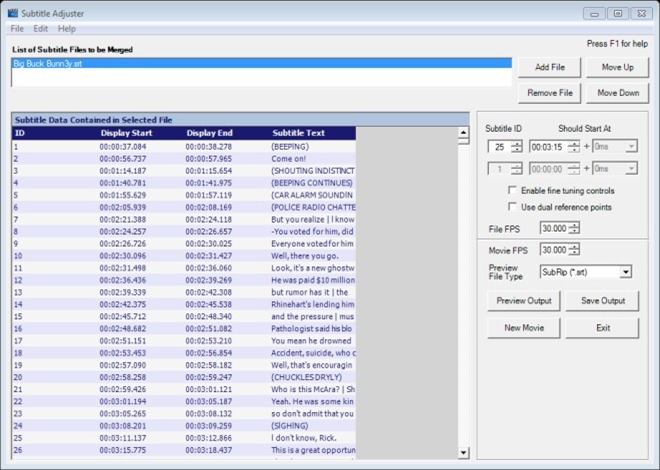Select Big Buck Bunn3y.srt in file list
This screenshot has height=470, width=660.
click(x=261, y=64)
